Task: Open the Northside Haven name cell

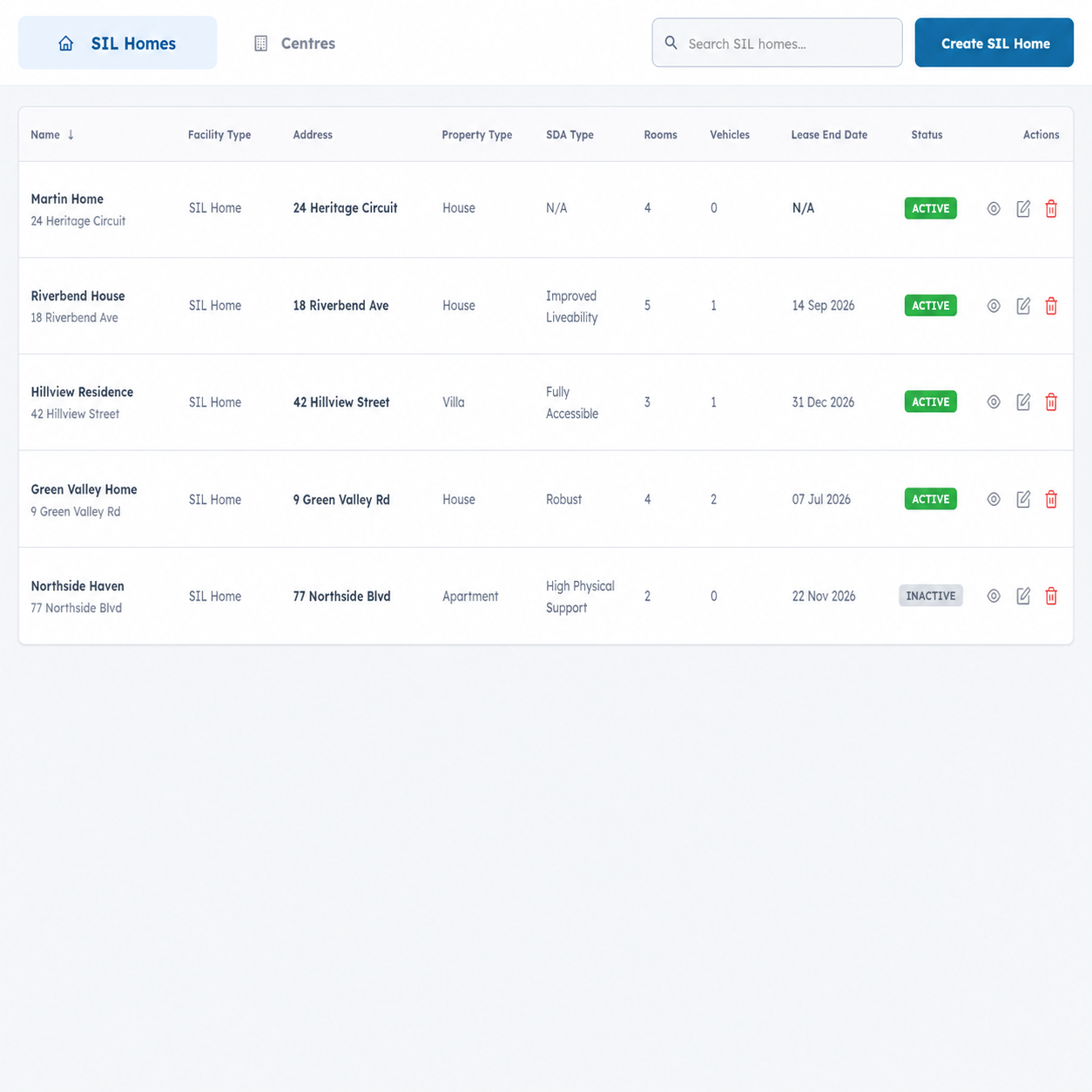Action: pyautogui.click(x=78, y=597)
